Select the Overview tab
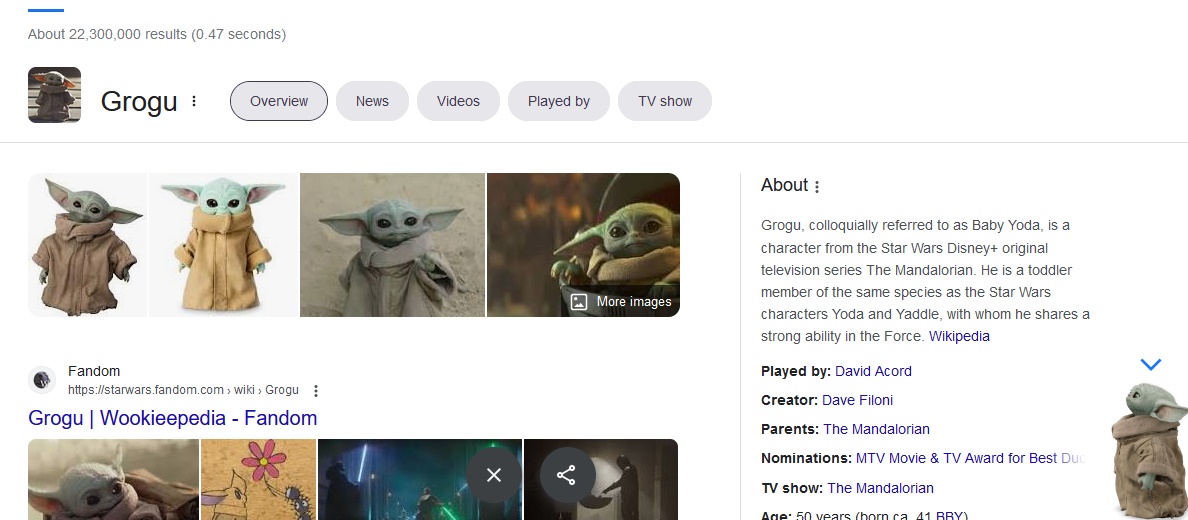Image resolution: width=1188 pixels, height=520 pixels. click(279, 101)
